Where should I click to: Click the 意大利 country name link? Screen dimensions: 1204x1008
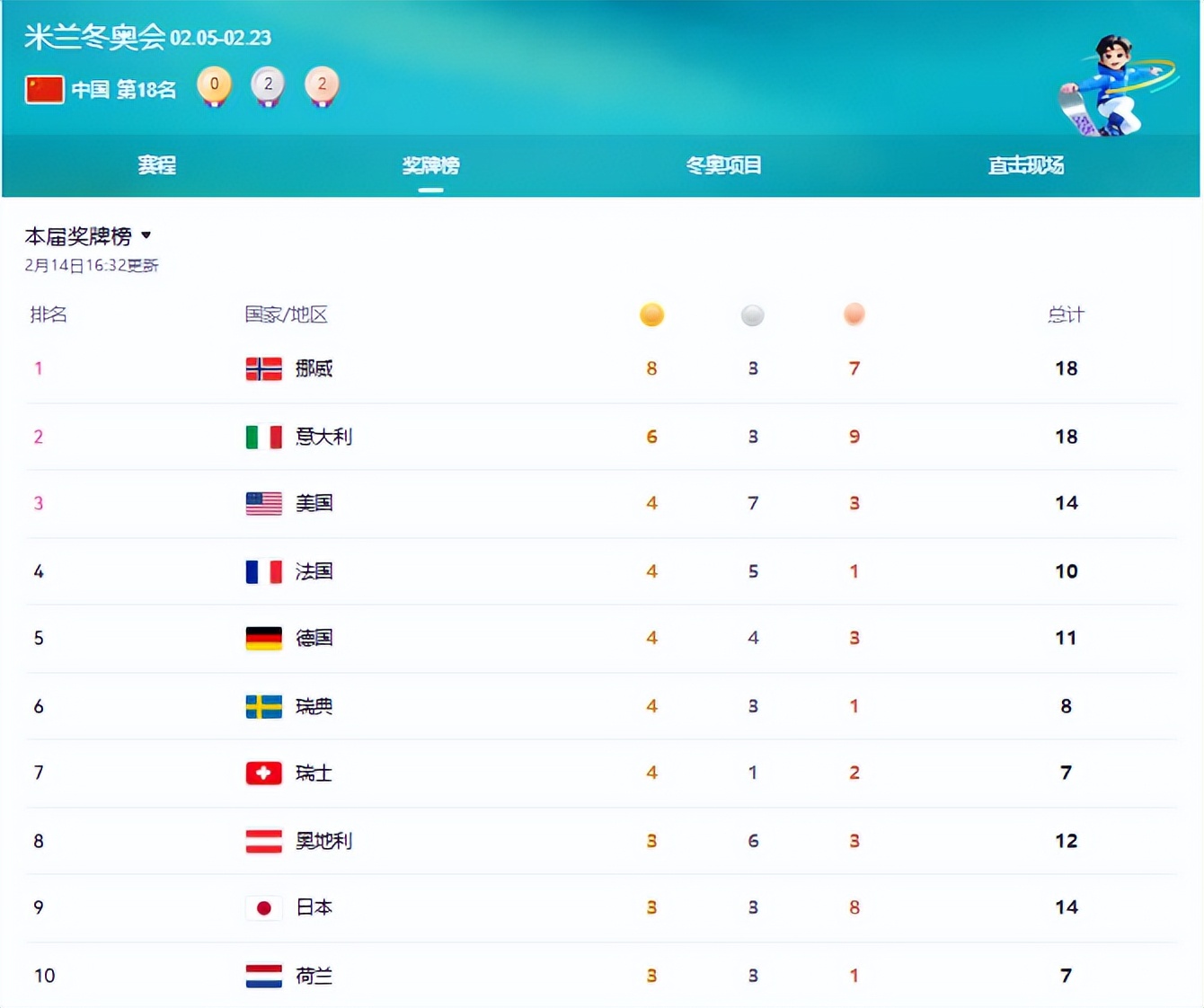[x=323, y=437]
